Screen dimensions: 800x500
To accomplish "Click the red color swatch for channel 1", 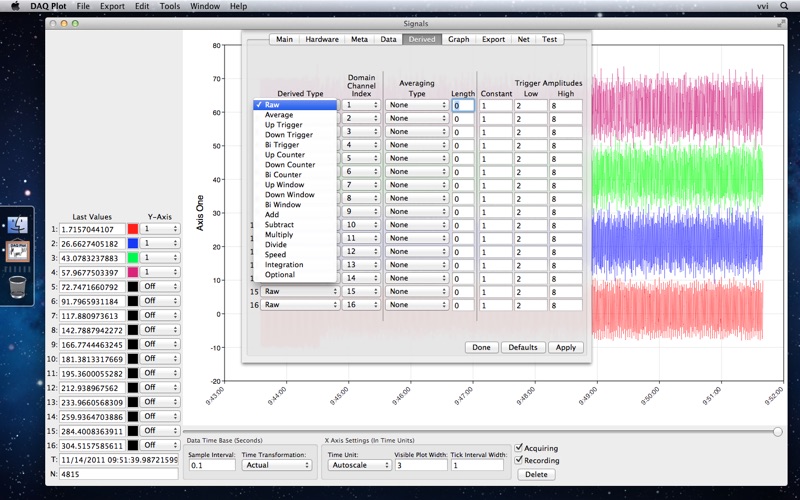I will pos(133,229).
